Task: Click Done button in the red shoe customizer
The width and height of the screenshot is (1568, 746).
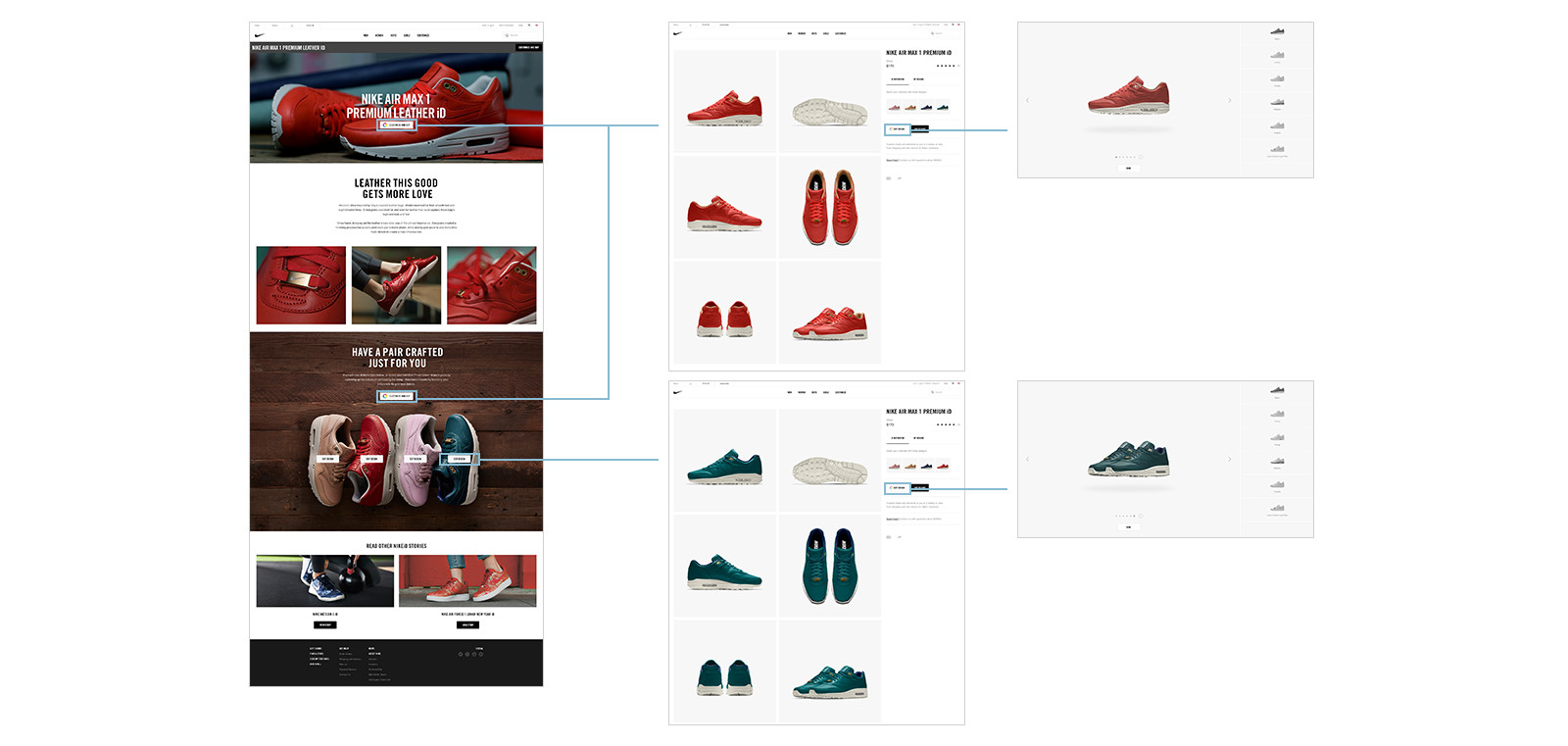Action: [1128, 168]
